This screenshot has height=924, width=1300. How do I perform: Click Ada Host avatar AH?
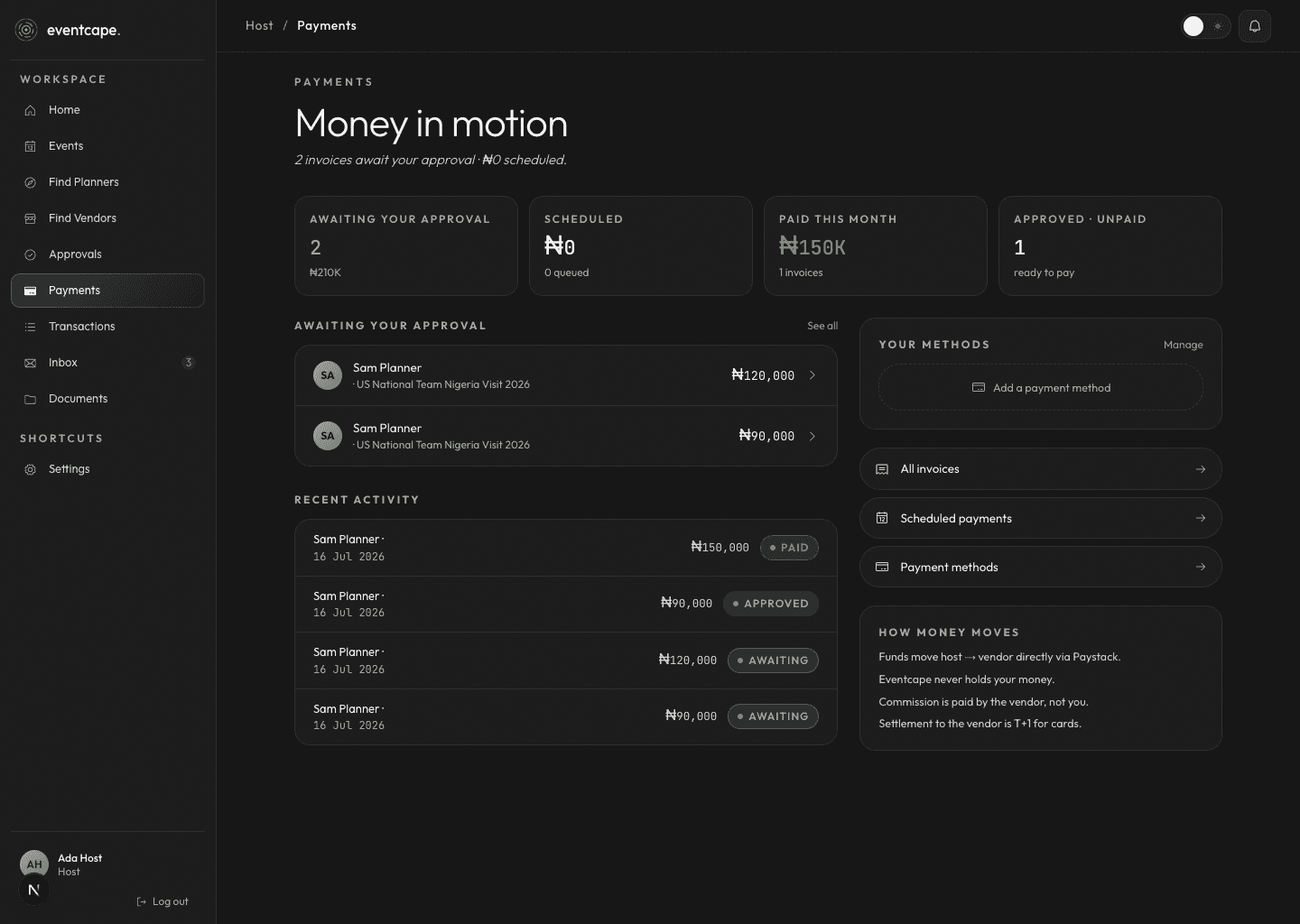[34, 864]
